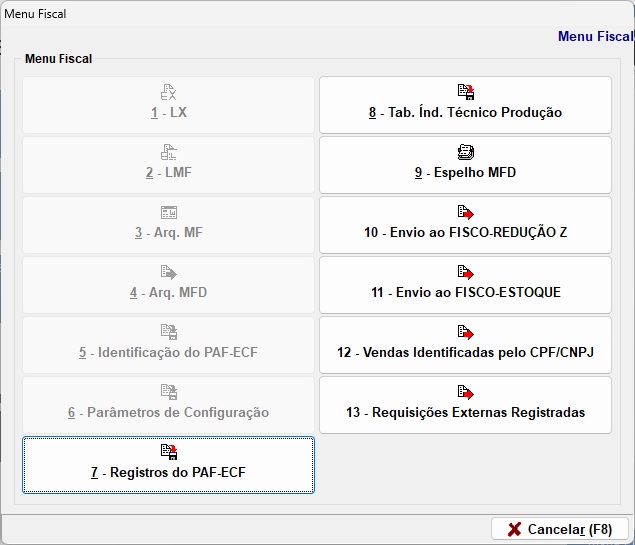This screenshot has width=635, height=545.
Task: Open 13 - Requisições Externas Registradas
Action: tap(465, 404)
